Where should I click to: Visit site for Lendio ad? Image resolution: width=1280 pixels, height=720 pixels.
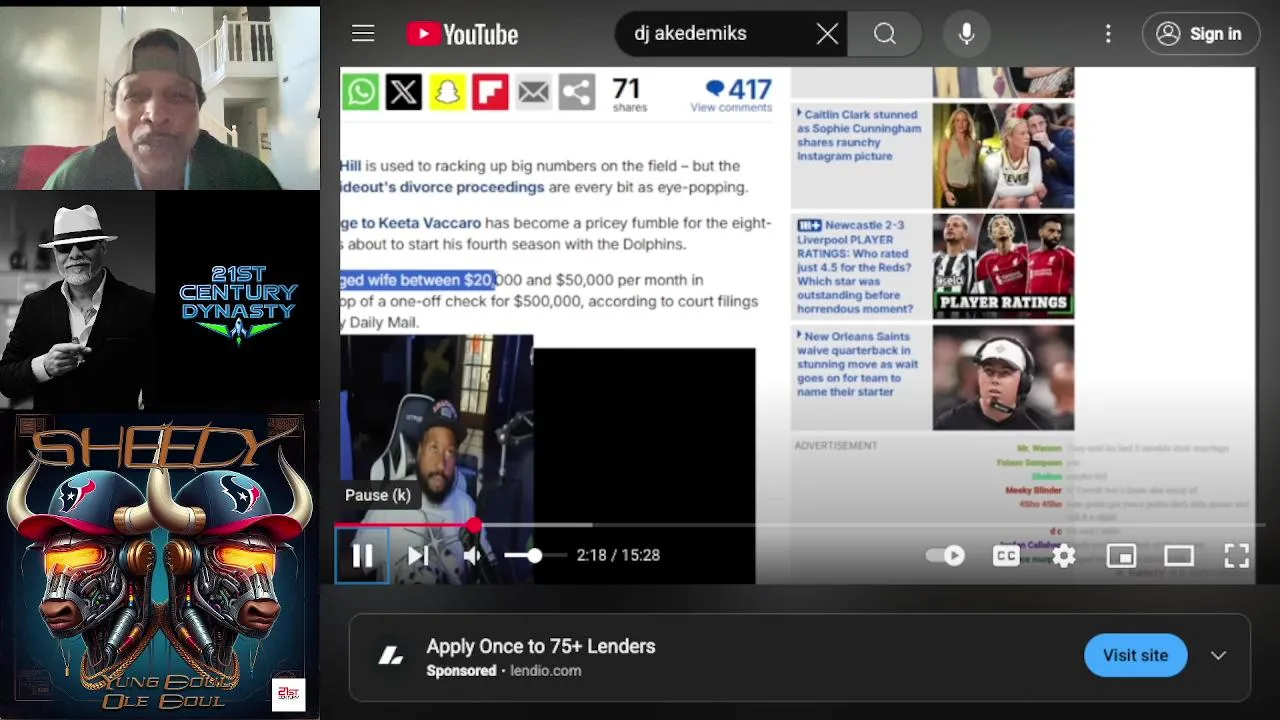tap(1135, 655)
